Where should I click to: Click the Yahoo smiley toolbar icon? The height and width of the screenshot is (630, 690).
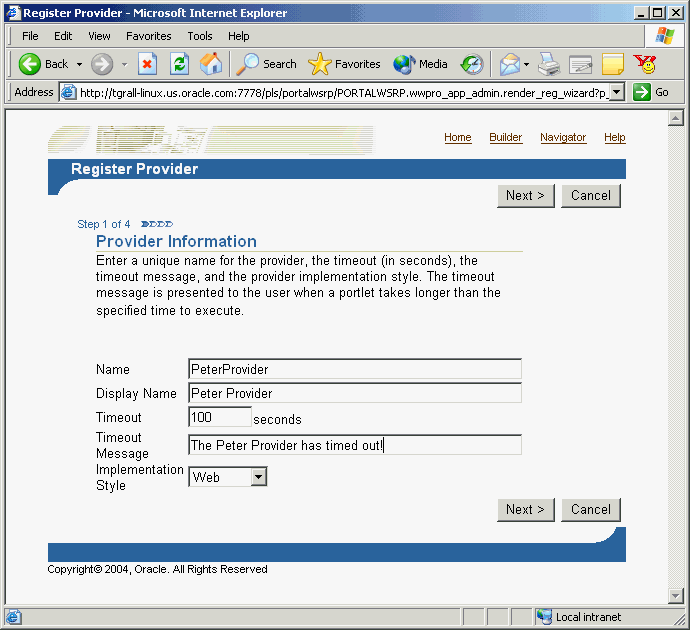[x=645, y=64]
